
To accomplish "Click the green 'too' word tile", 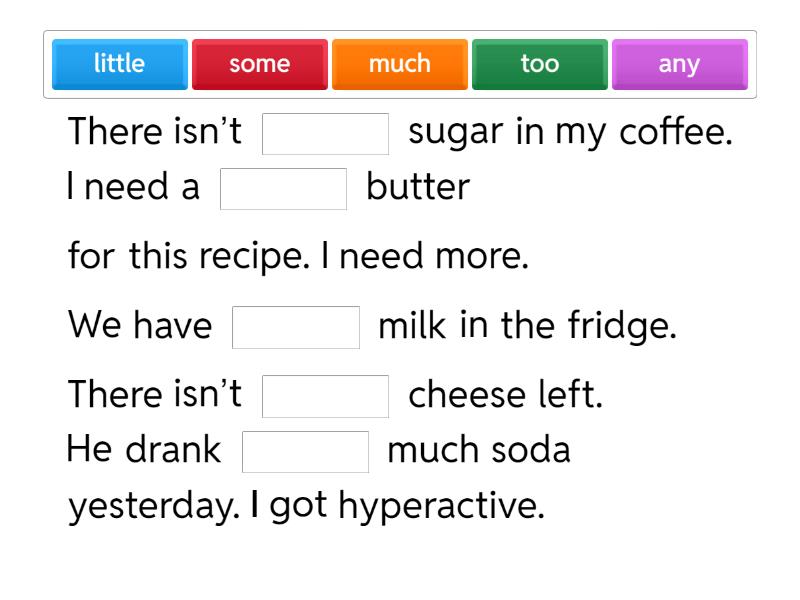I will point(539,64).
